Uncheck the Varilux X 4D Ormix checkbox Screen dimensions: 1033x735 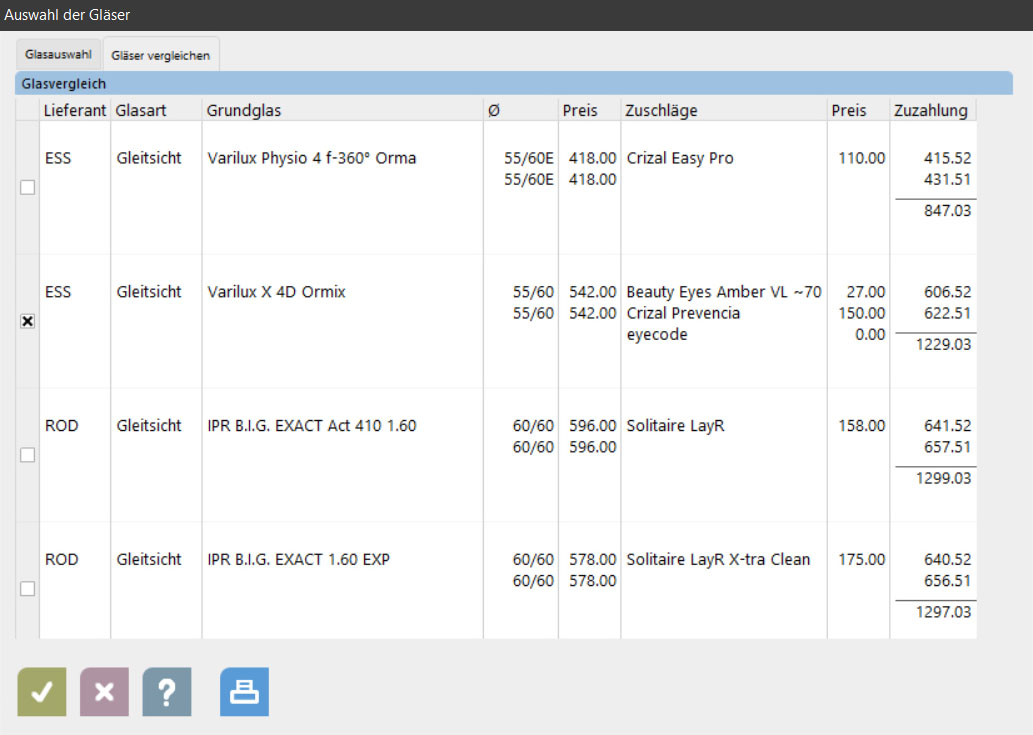click(x=28, y=321)
